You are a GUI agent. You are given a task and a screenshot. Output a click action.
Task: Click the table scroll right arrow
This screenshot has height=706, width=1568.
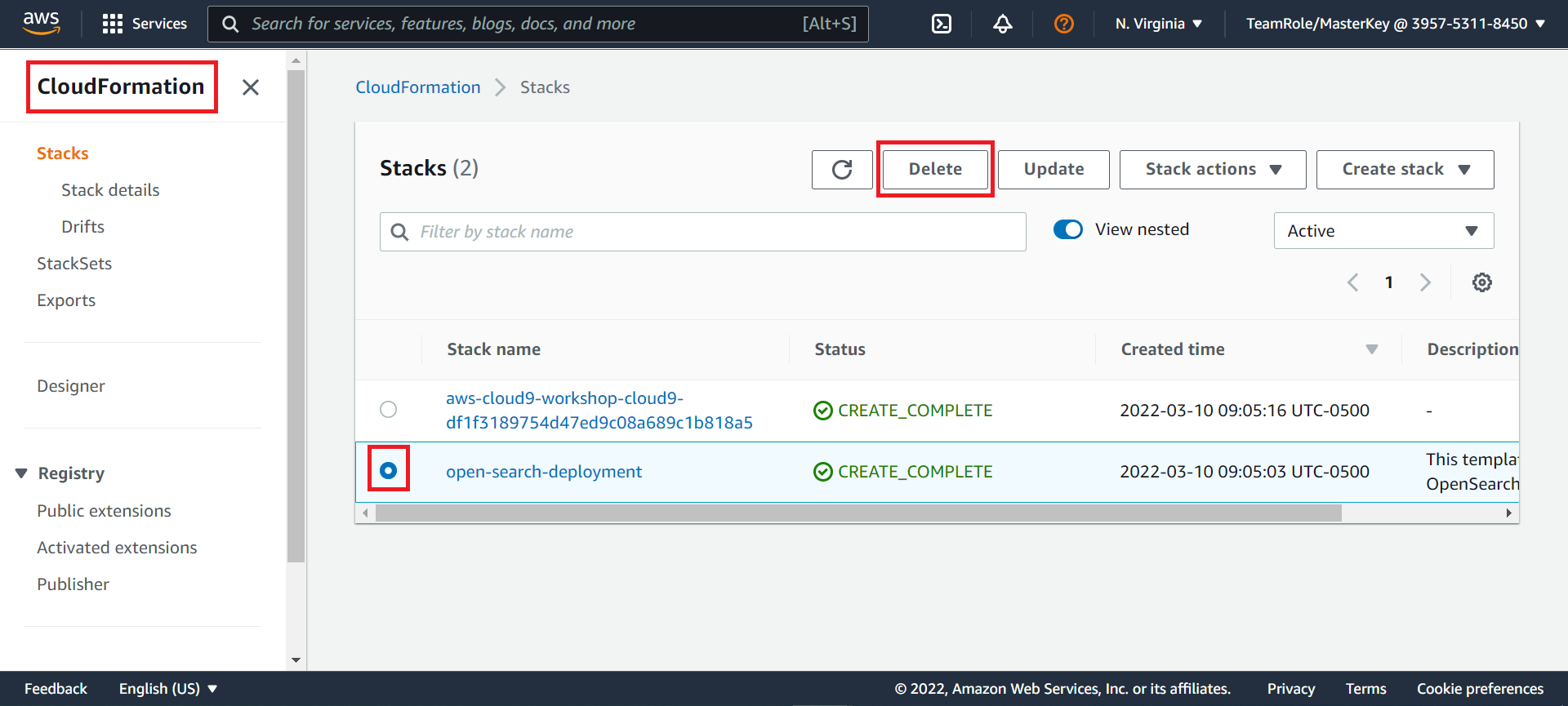click(1508, 513)
